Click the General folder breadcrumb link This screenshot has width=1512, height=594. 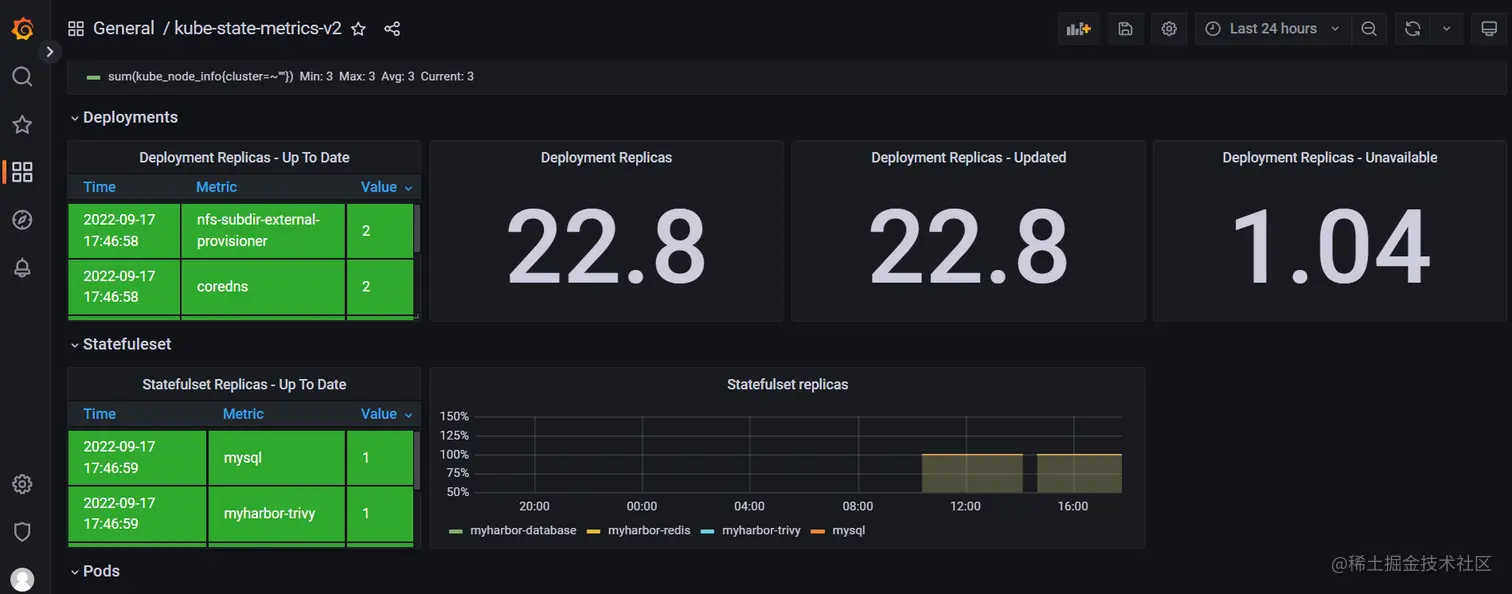pos(124,29)
